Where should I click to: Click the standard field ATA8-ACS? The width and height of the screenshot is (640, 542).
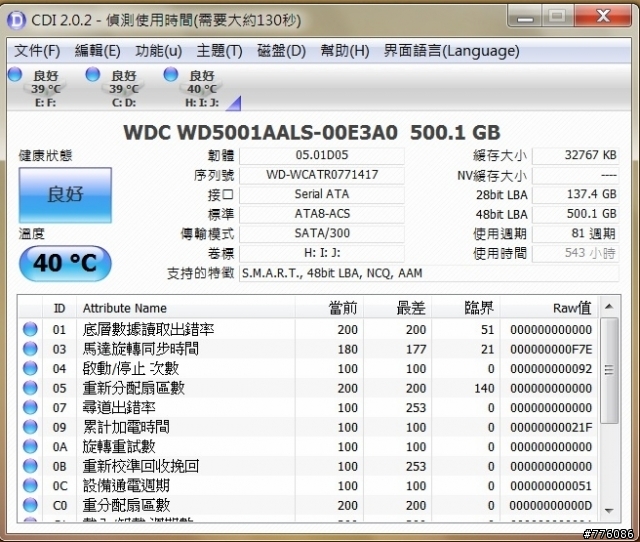click(x=322, y=214)
